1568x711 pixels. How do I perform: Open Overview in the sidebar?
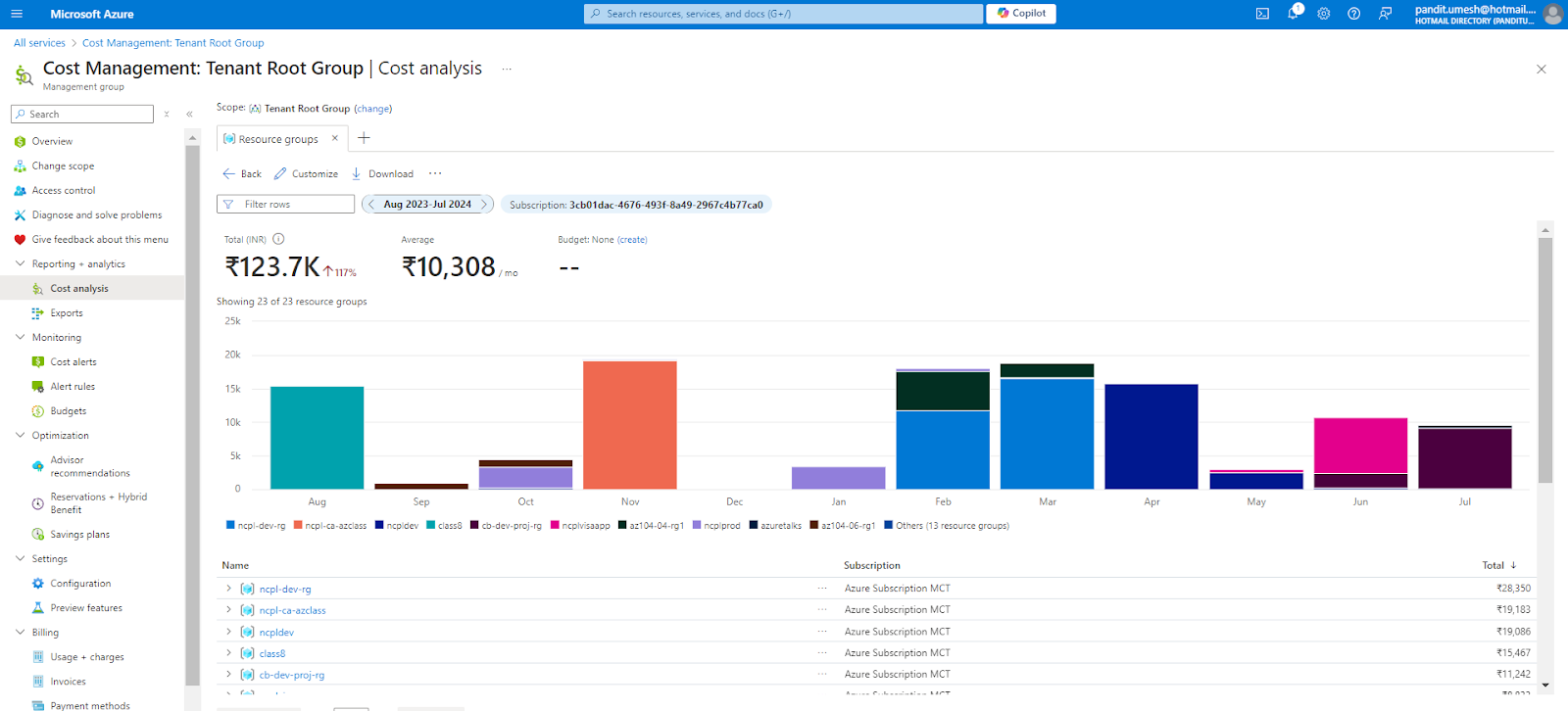click(52, 142)
